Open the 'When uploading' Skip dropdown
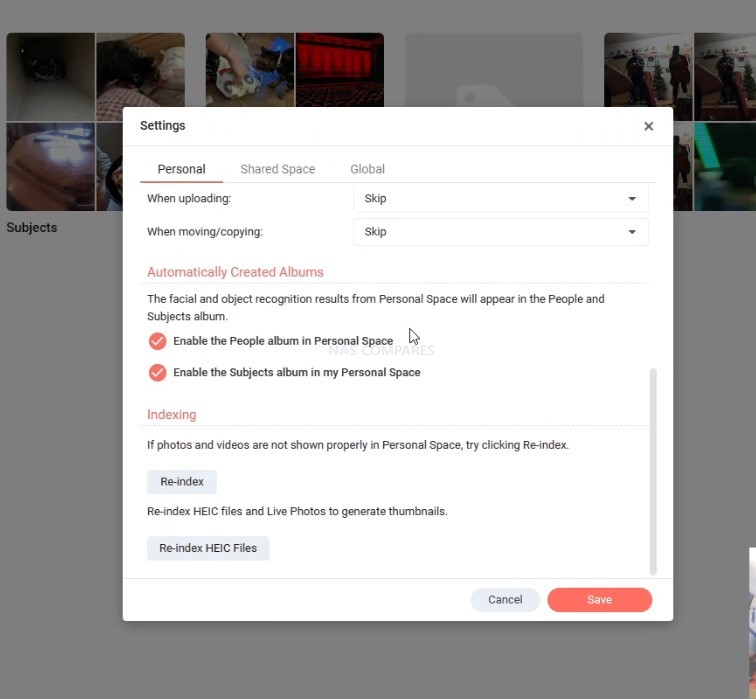756x699 pixels. coord(500,199)
